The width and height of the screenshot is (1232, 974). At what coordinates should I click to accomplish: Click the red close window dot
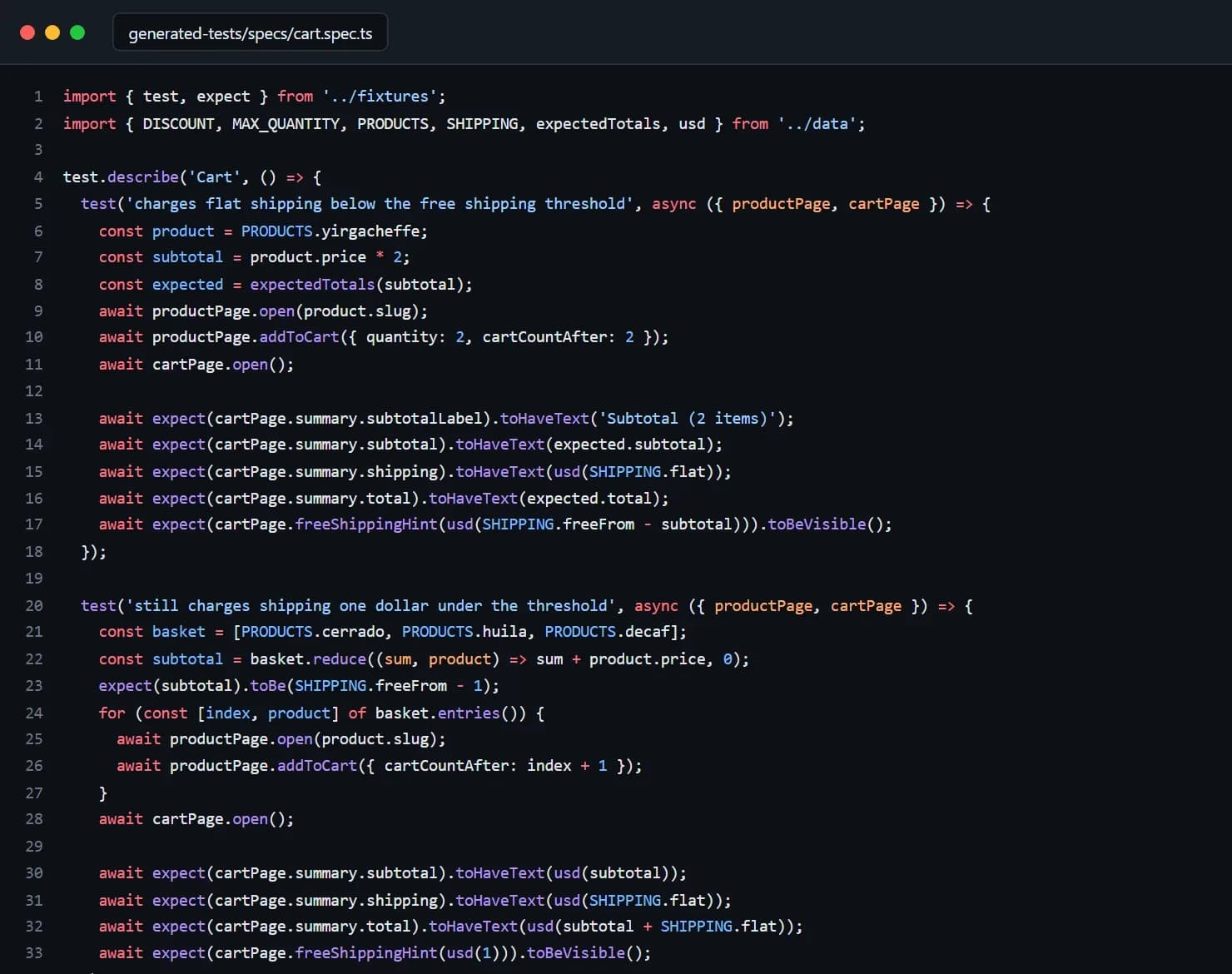click(27, 32)
